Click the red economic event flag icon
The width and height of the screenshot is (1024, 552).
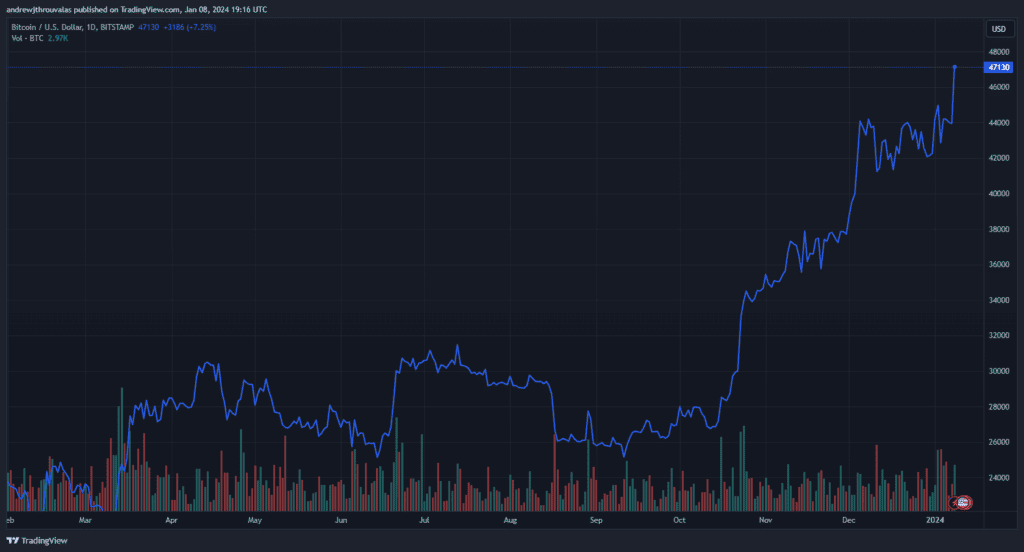click(964, 501)
